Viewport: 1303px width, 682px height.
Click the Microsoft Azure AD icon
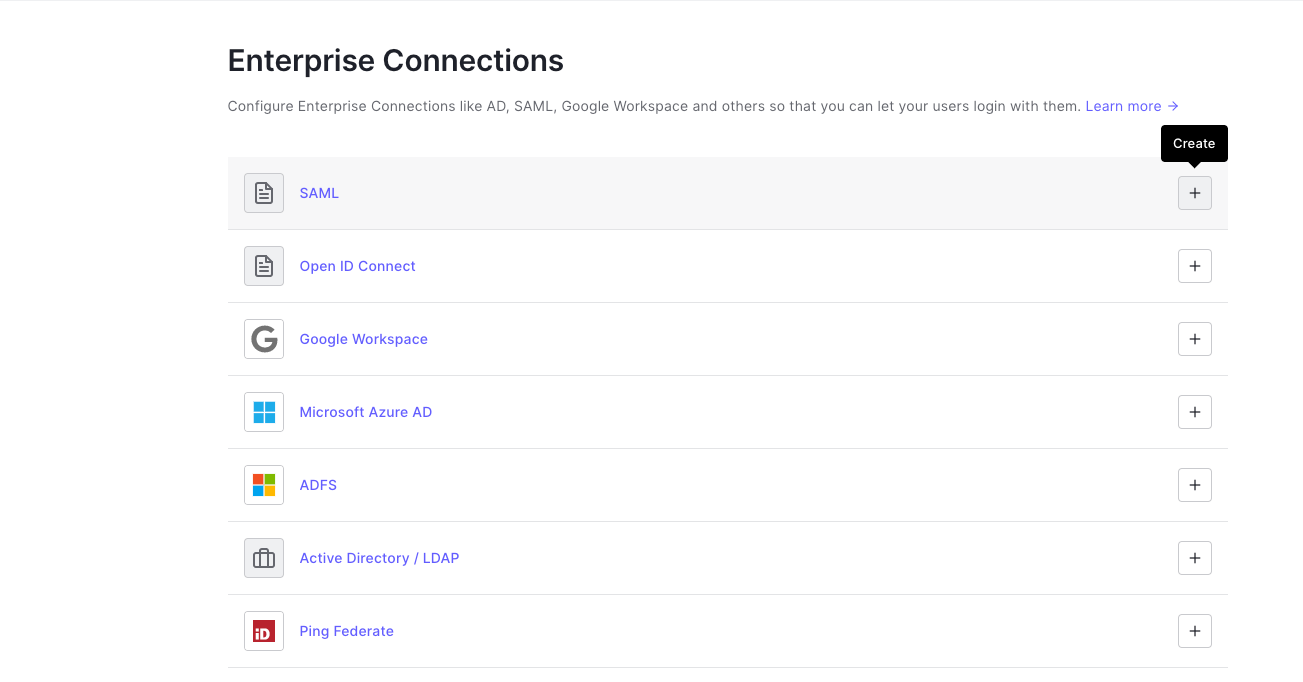coord(264,411)
